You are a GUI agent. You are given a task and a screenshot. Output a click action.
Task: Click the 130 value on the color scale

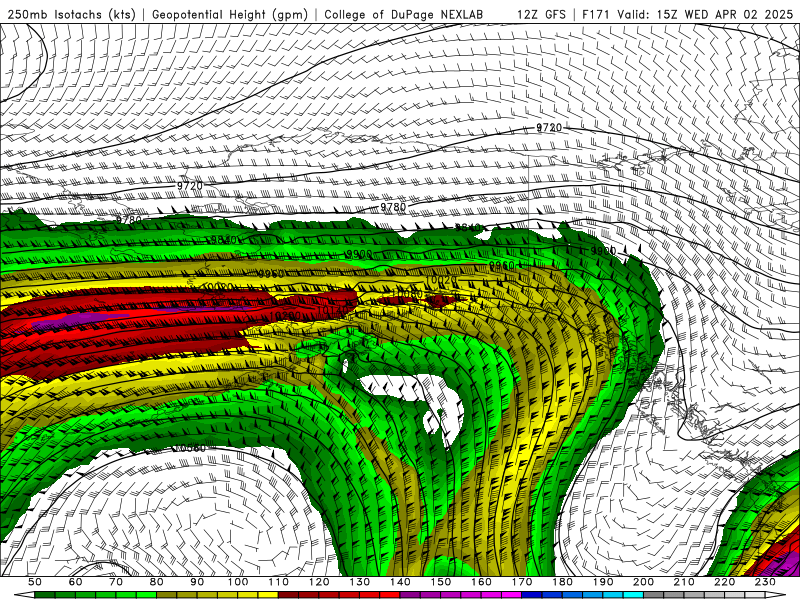(x=359, y=582)
